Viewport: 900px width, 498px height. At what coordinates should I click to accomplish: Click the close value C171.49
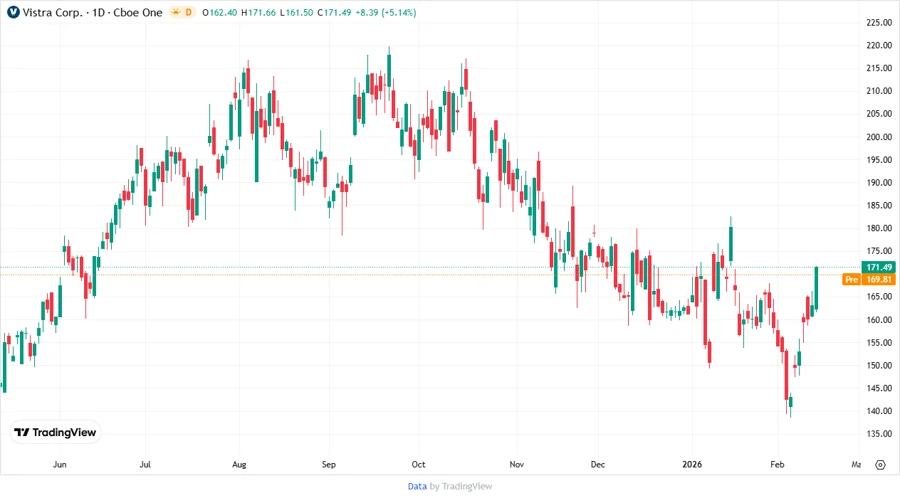(335, 12)
